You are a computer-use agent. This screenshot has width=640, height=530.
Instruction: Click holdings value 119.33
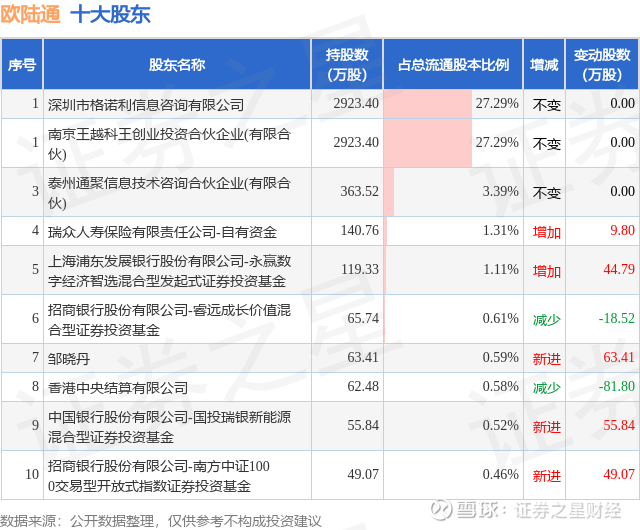click(x=360, y=269)
